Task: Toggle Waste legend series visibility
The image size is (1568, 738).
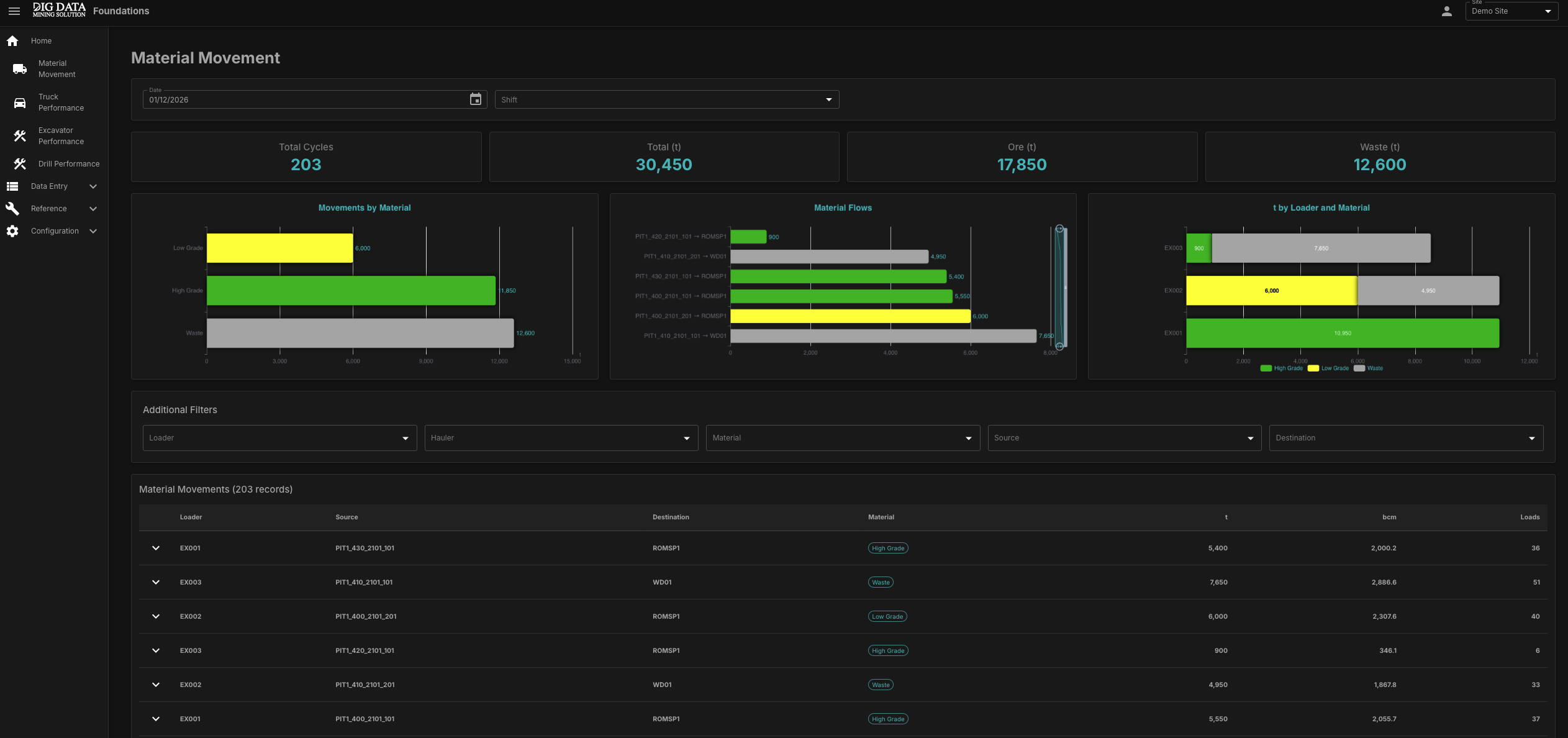Action: (x=1368, y=368)
